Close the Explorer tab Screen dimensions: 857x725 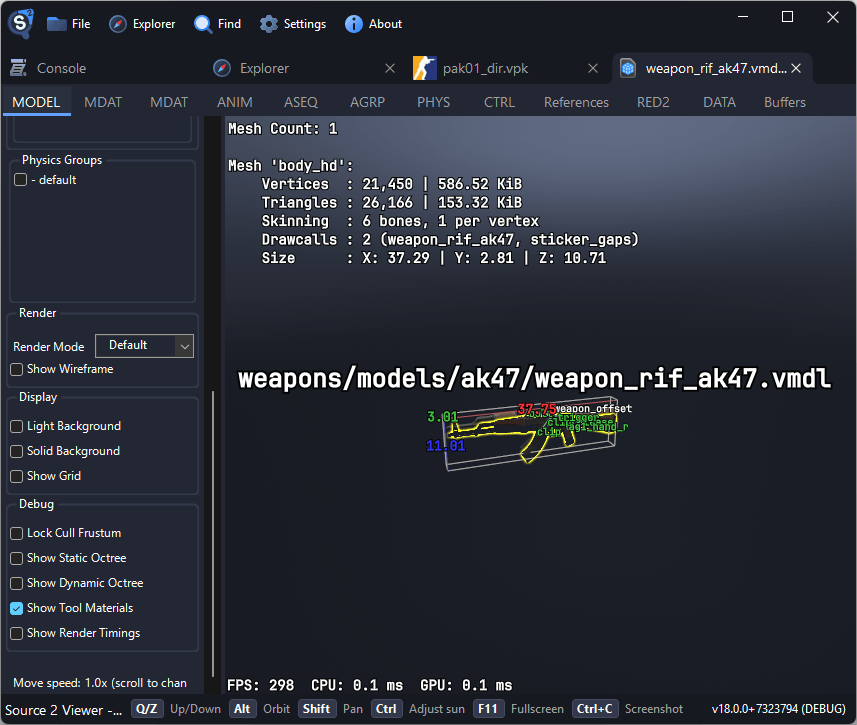(x=389, y=68)
